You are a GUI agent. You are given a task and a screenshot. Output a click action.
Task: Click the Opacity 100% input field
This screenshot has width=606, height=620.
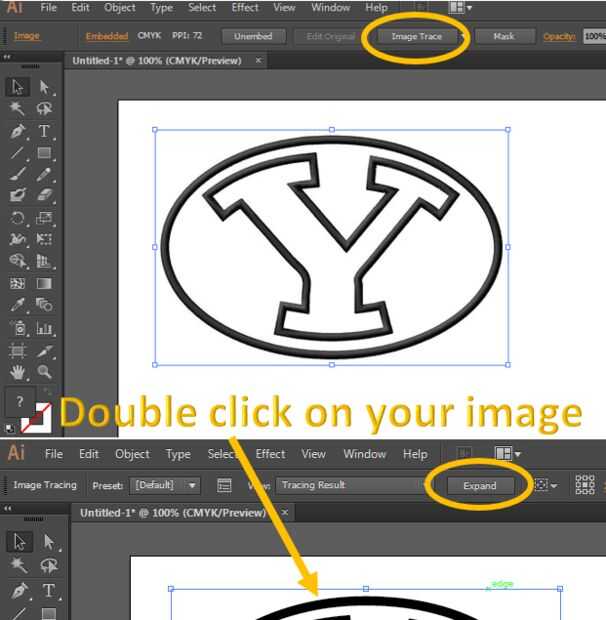click(595, 36)
